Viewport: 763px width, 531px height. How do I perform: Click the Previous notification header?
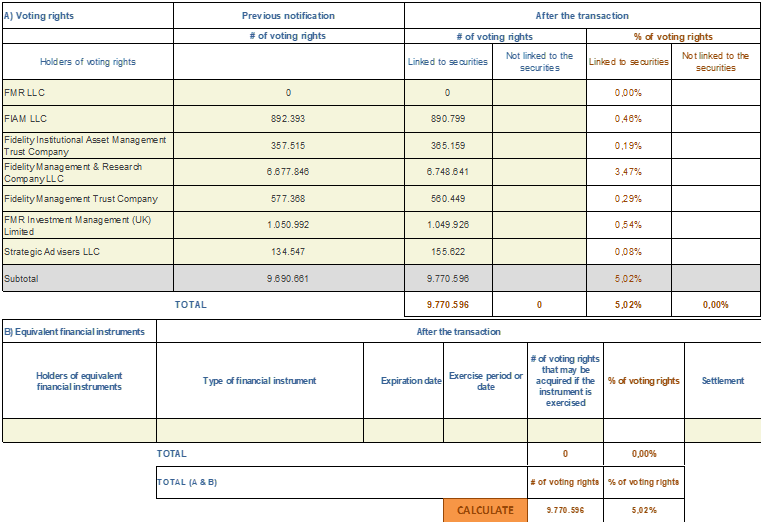288,16
